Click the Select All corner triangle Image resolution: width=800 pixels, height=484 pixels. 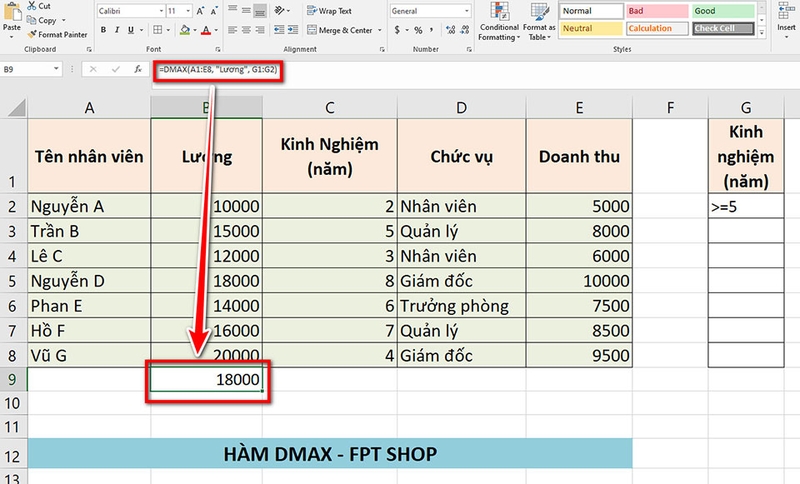[x=15, y=107]
